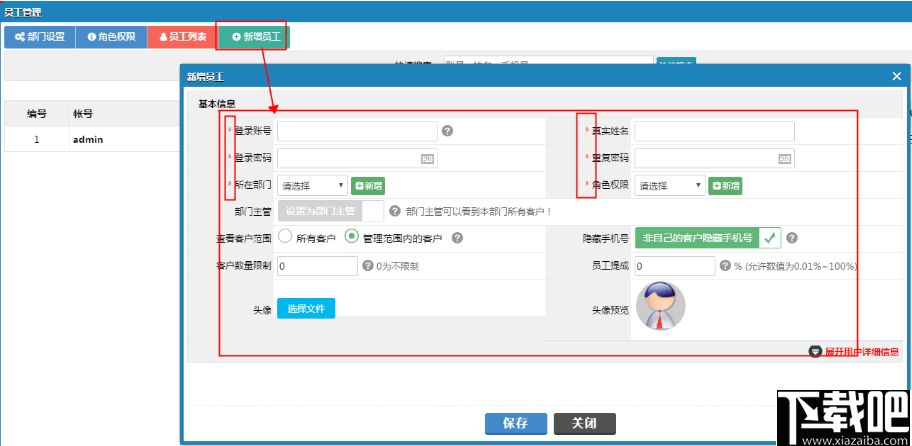Click 新增 button next to 角色权限 dropdown
Image resolution: width=912 pixels, height=446 pixels.
point(725,186)
